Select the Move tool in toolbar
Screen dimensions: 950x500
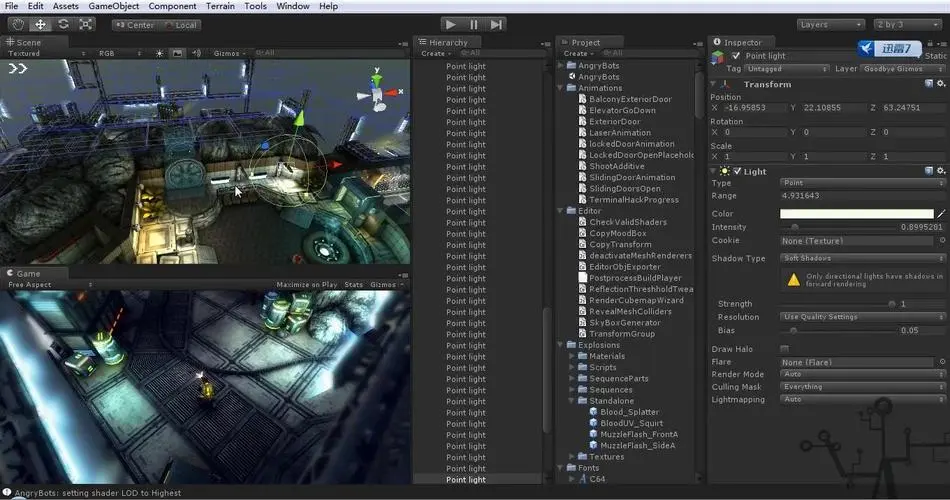coord(41,25)
